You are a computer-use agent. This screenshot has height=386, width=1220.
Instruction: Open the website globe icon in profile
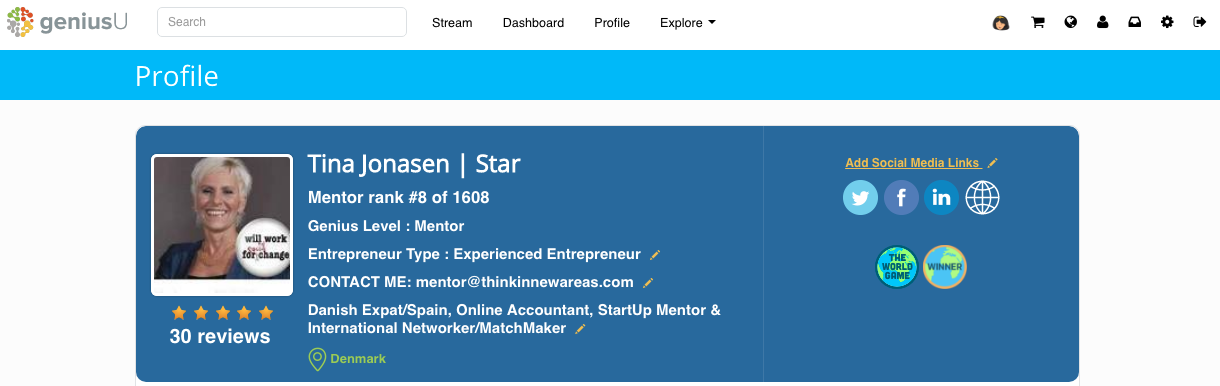tap(983, 198)
